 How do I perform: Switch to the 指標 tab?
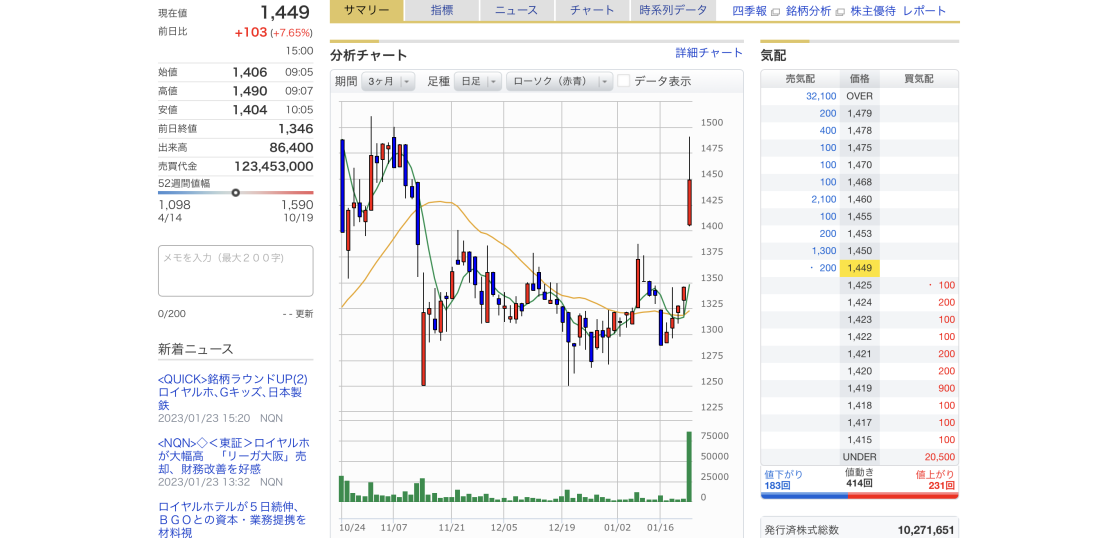tap(441, 10)
